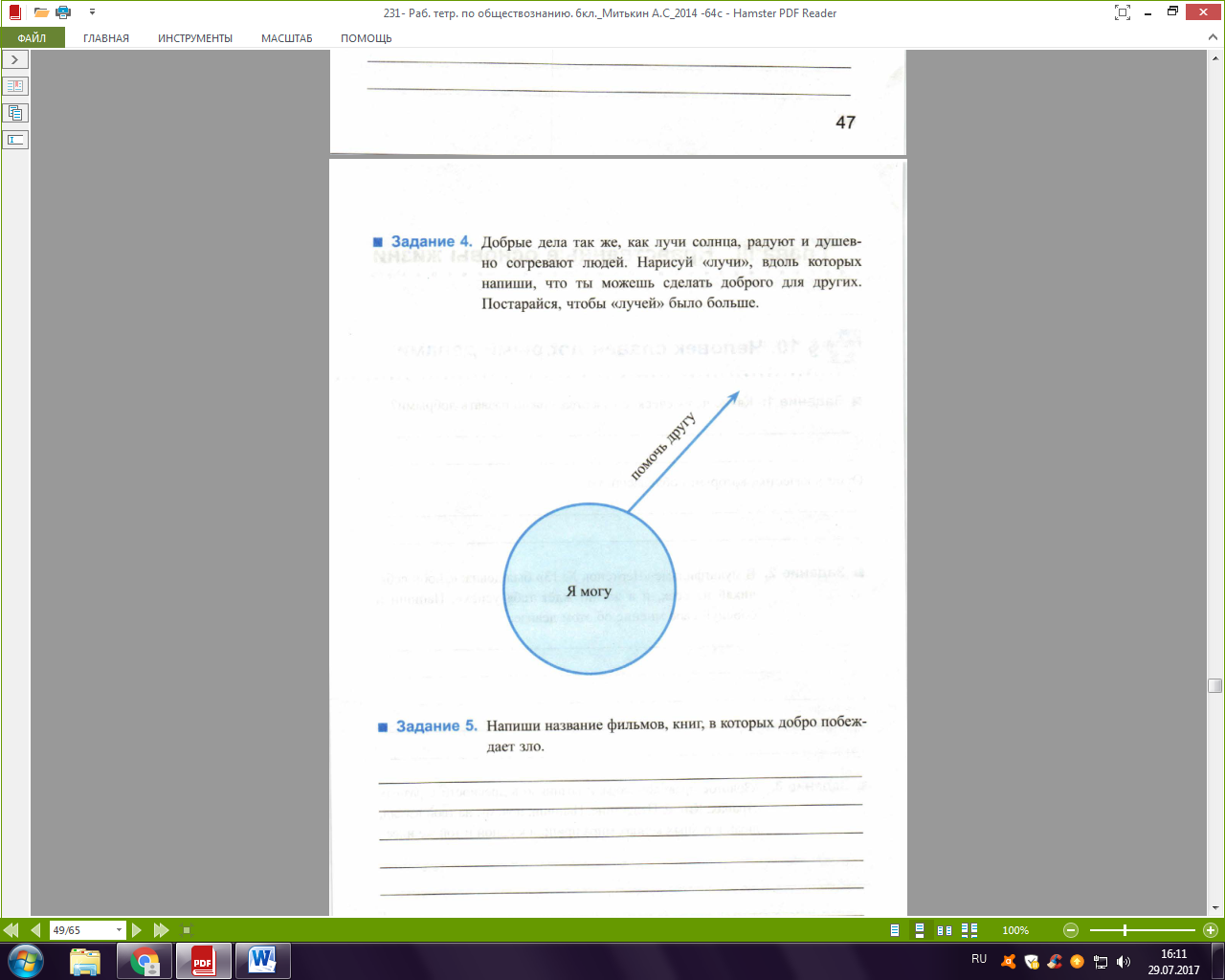1225x980 pixels.
Task: Click the zoom slider handle
Action: click(1125, 930)
